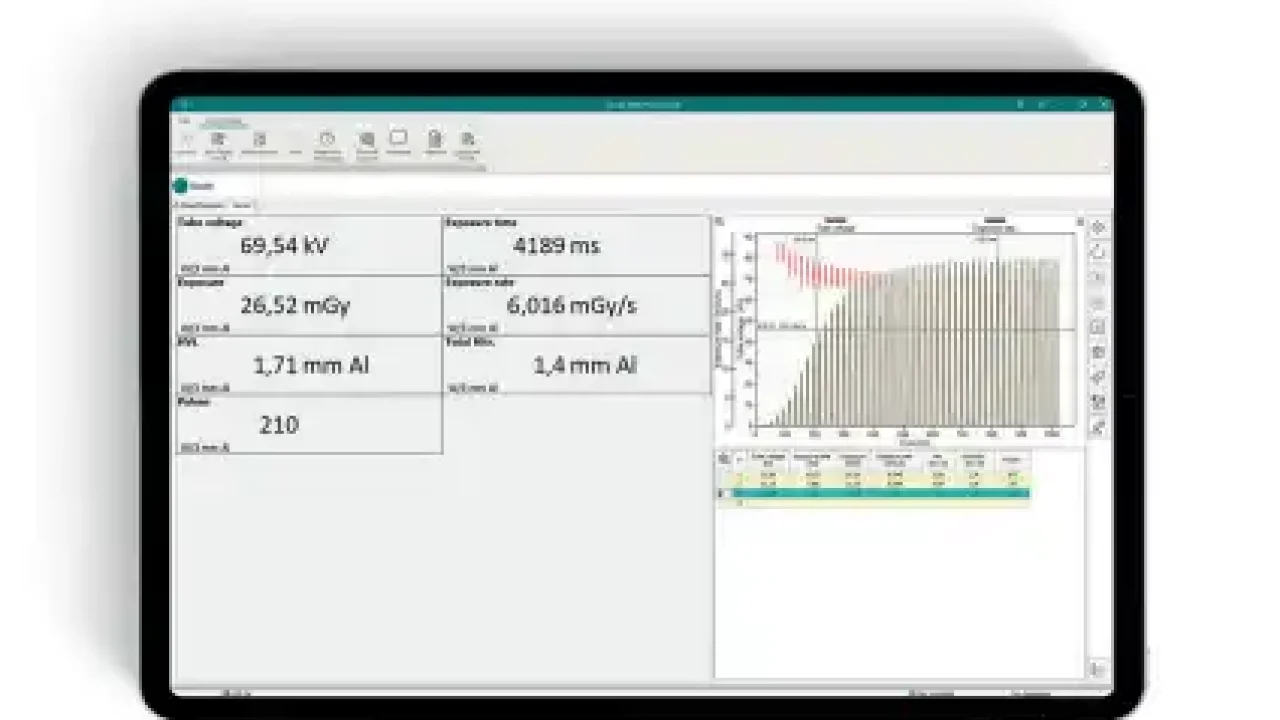Click the HVL 1,71 mm Al display
This screenshot has height=720, width=1280.
point(308,365)
